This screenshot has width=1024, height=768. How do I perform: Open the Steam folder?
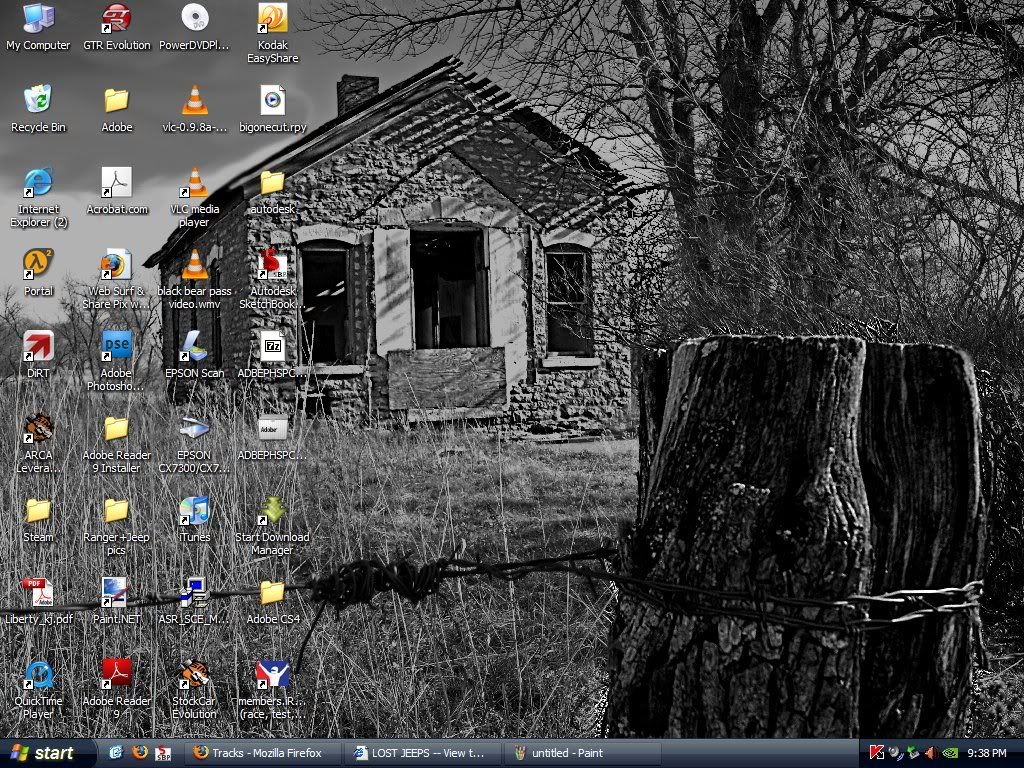coord(38,511)
